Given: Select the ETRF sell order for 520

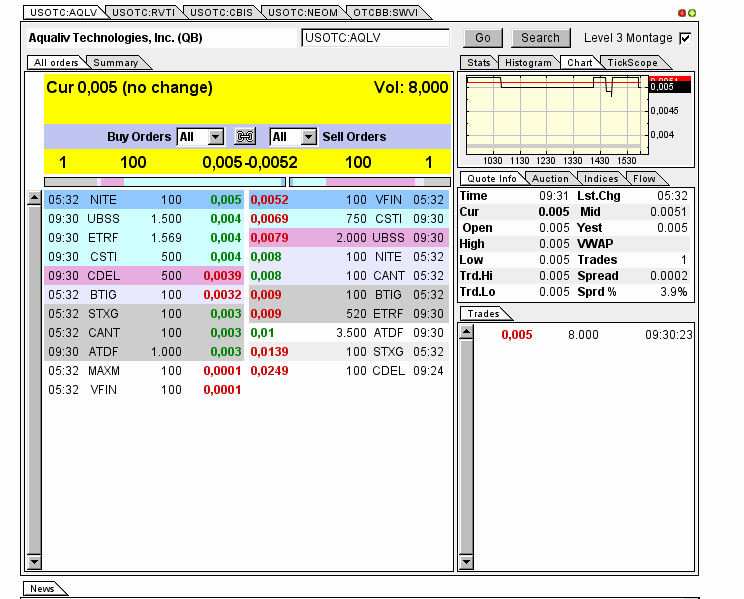Looking at the screenshot, I should [349, 314].
